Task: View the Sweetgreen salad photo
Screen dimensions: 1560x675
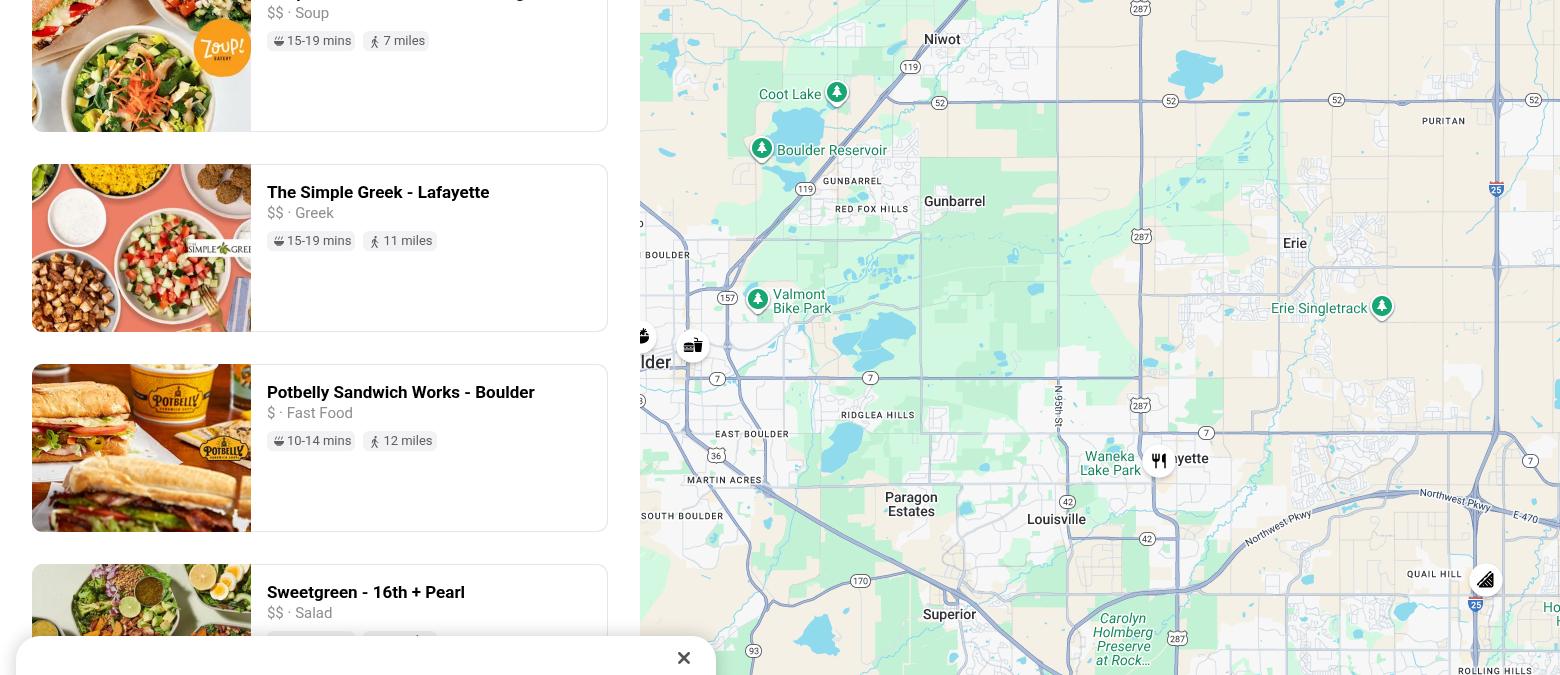Action: tap(141, 600)
